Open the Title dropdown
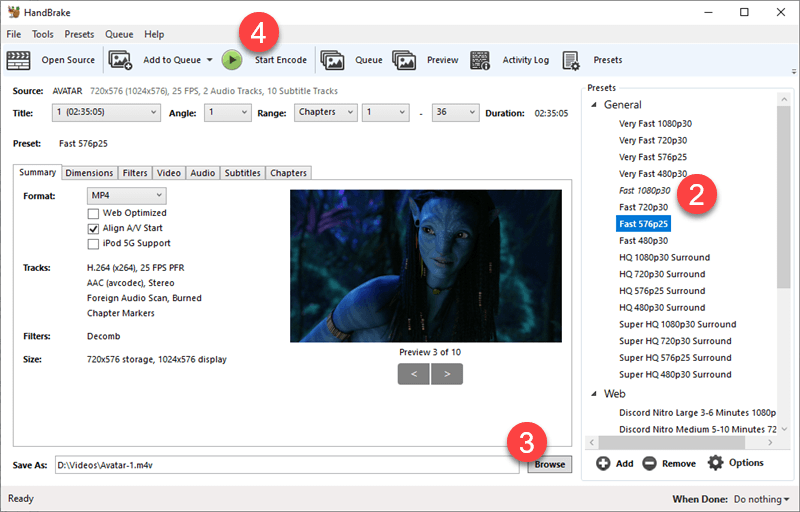Viewport: 800px width, 512px height. [x=106, y=113]
